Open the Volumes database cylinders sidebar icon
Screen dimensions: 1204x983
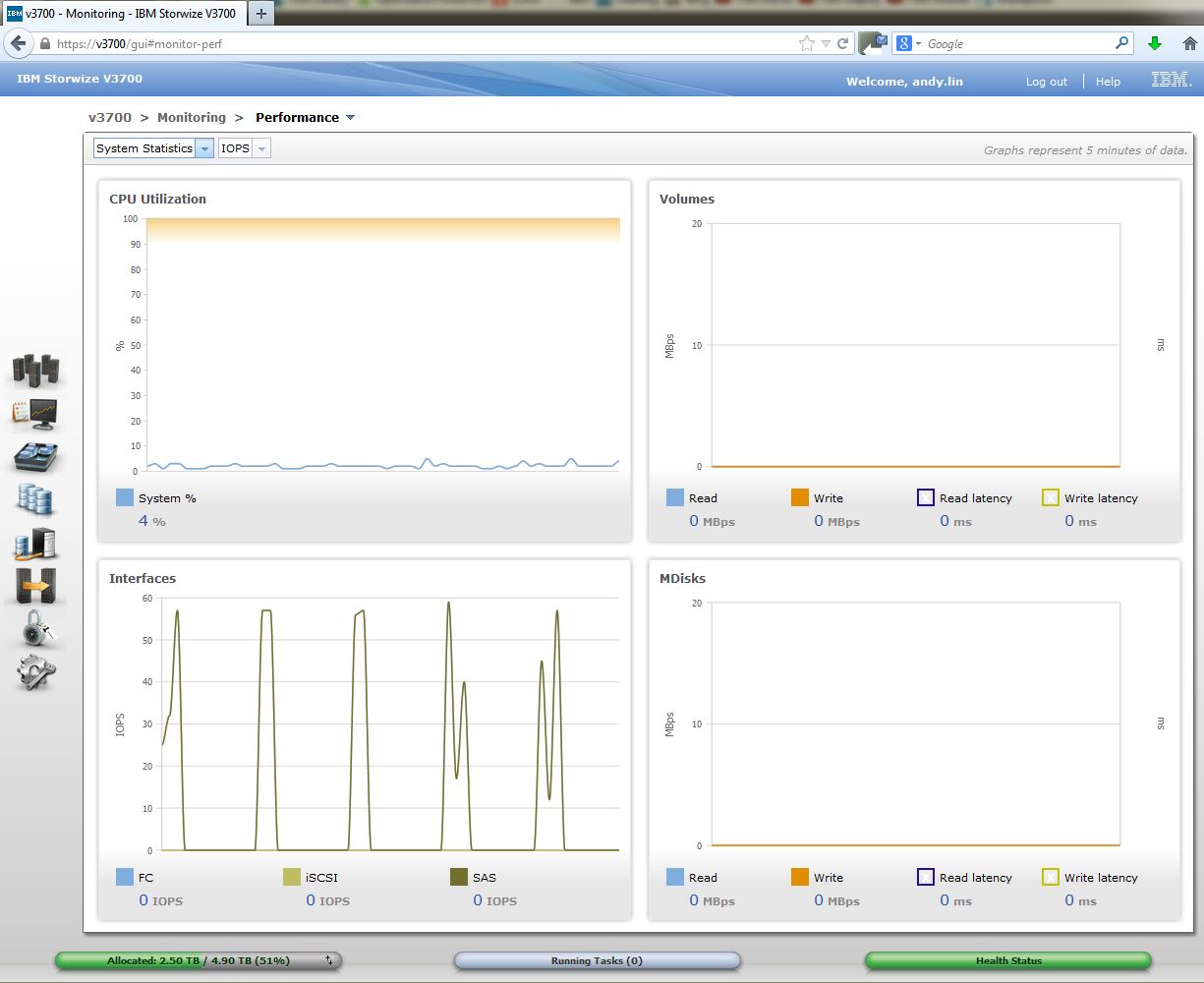pyautogui.click(x=35, y=499)
